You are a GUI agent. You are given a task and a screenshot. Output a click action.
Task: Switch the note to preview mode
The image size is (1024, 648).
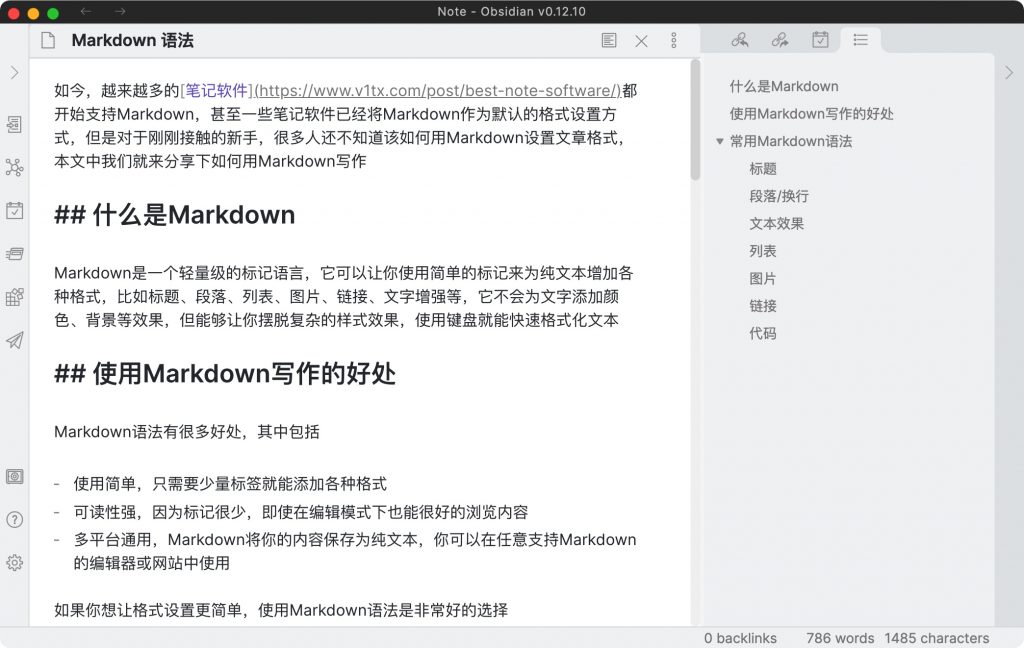coord(609,40)
